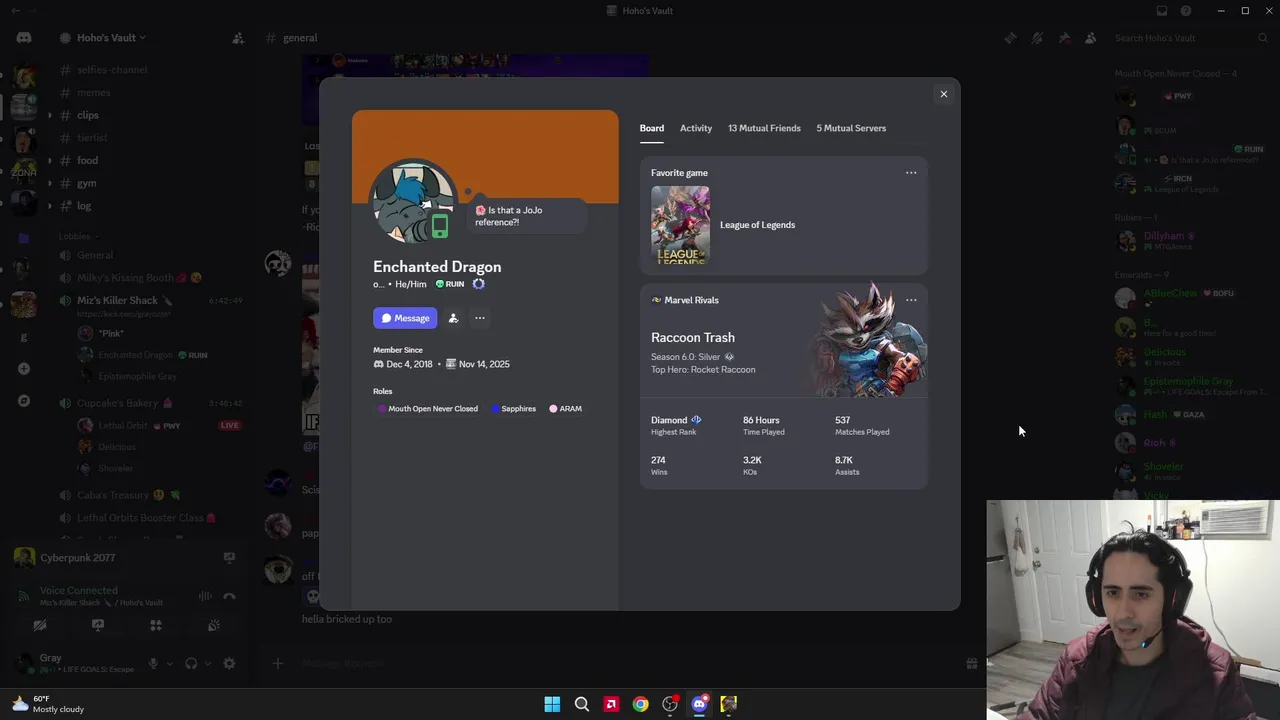Click the Search Hoho's Vault field
Viewport: 1280px width, 720px height.
[x=1190, y=38]
